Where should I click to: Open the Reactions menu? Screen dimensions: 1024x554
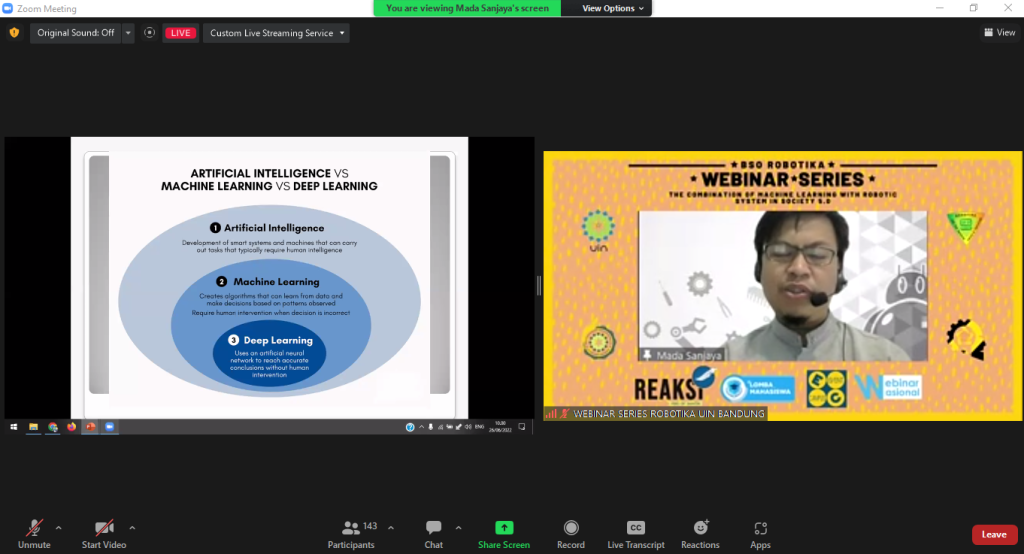click(x=700, y=533)
